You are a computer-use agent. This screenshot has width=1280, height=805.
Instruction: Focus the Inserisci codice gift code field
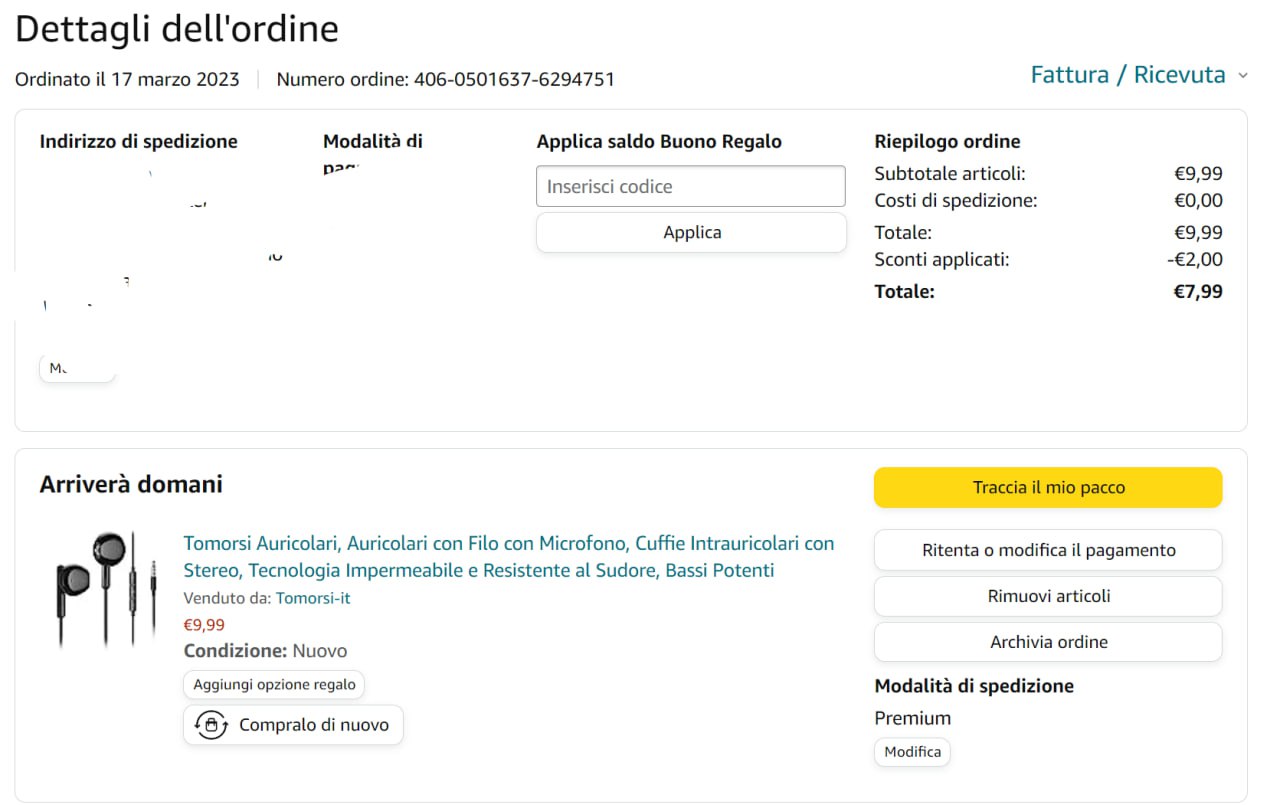click(691, 187)
